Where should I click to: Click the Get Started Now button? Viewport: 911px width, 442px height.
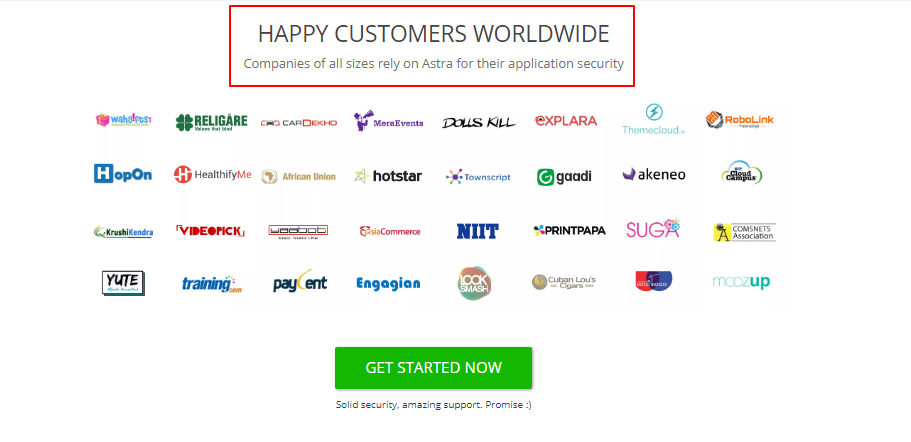click(x=433, y=368)
